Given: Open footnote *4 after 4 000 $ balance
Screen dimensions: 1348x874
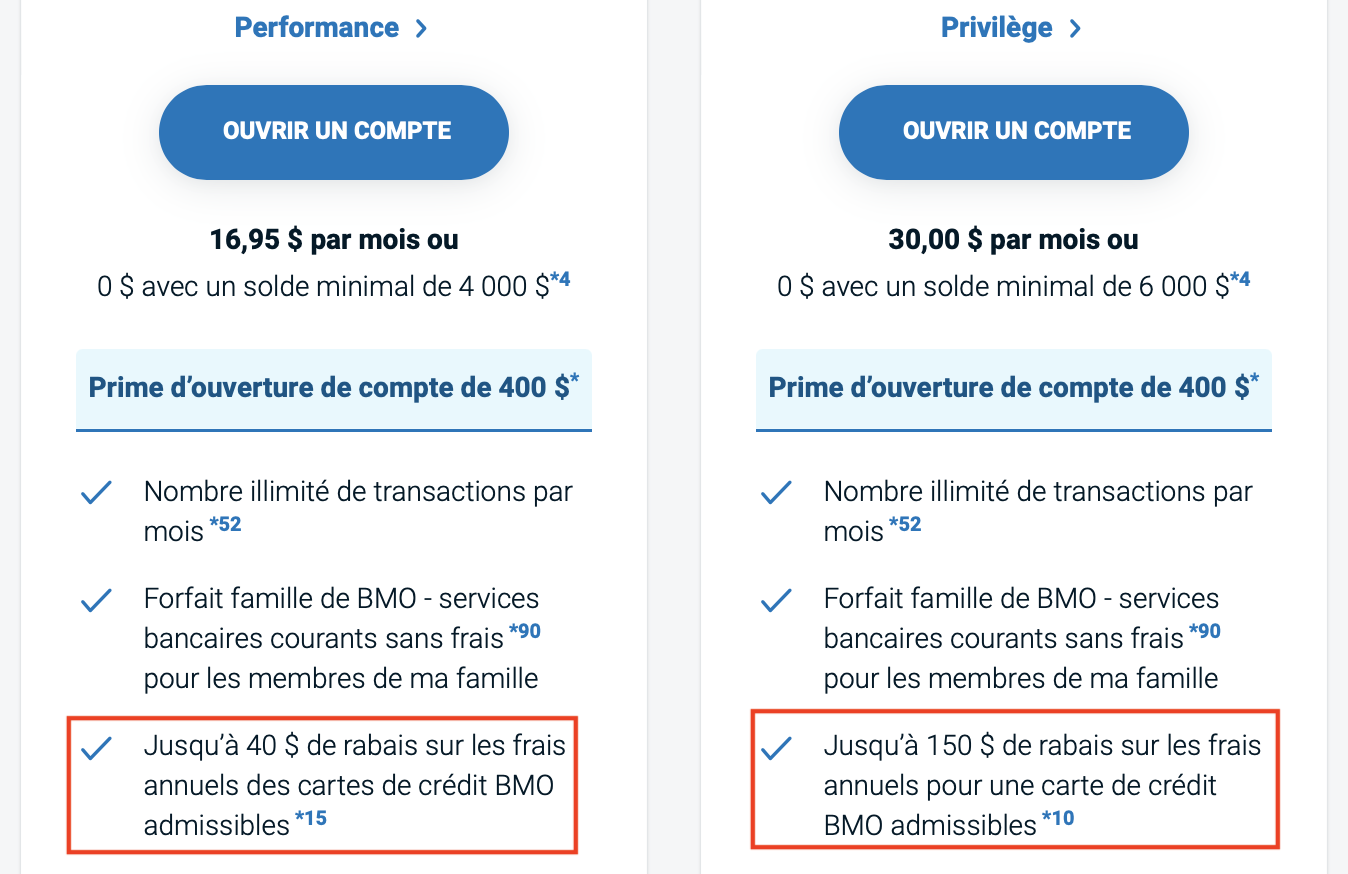Looking at the screenshot, I should coord(560,280).
